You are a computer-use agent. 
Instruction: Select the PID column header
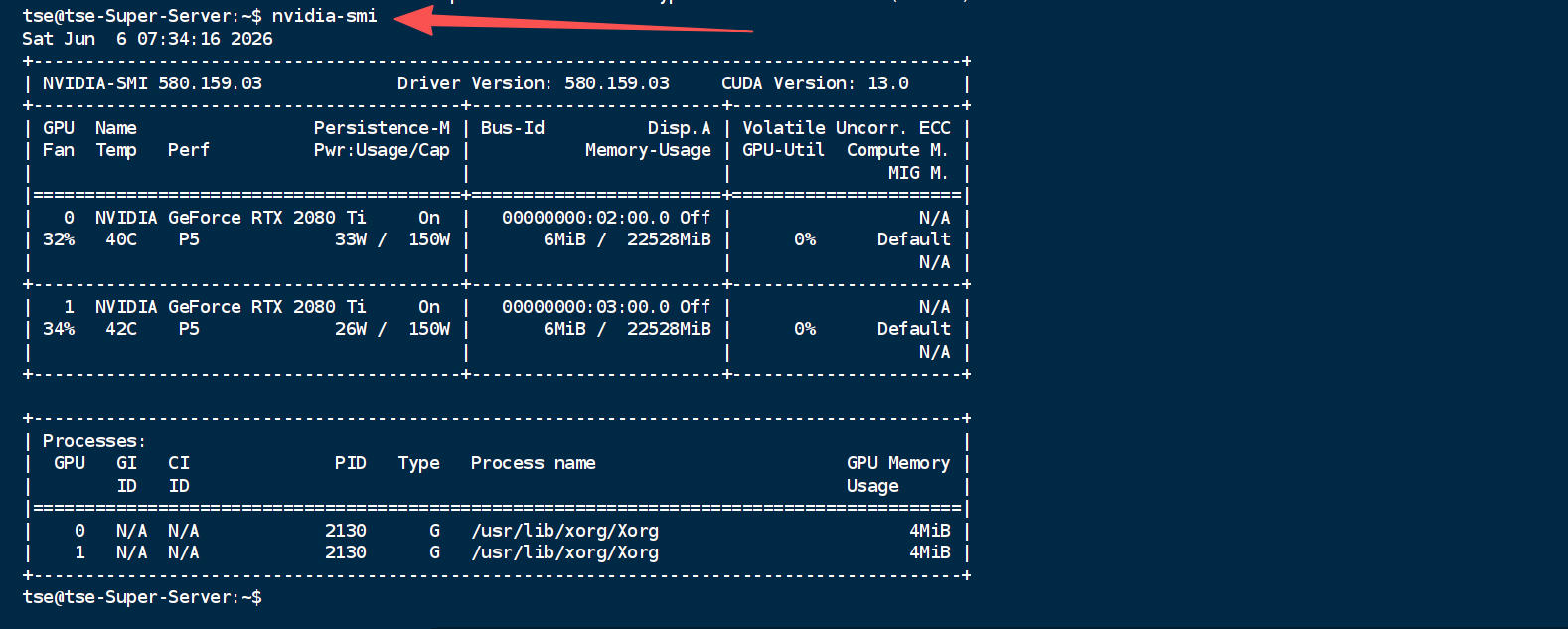coord(351,463)
